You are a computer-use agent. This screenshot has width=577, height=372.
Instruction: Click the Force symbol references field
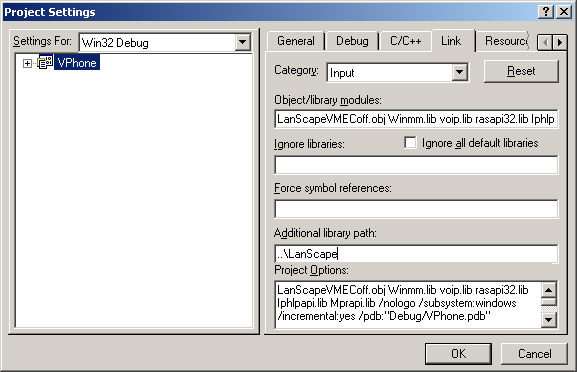[x=416, y=209]
